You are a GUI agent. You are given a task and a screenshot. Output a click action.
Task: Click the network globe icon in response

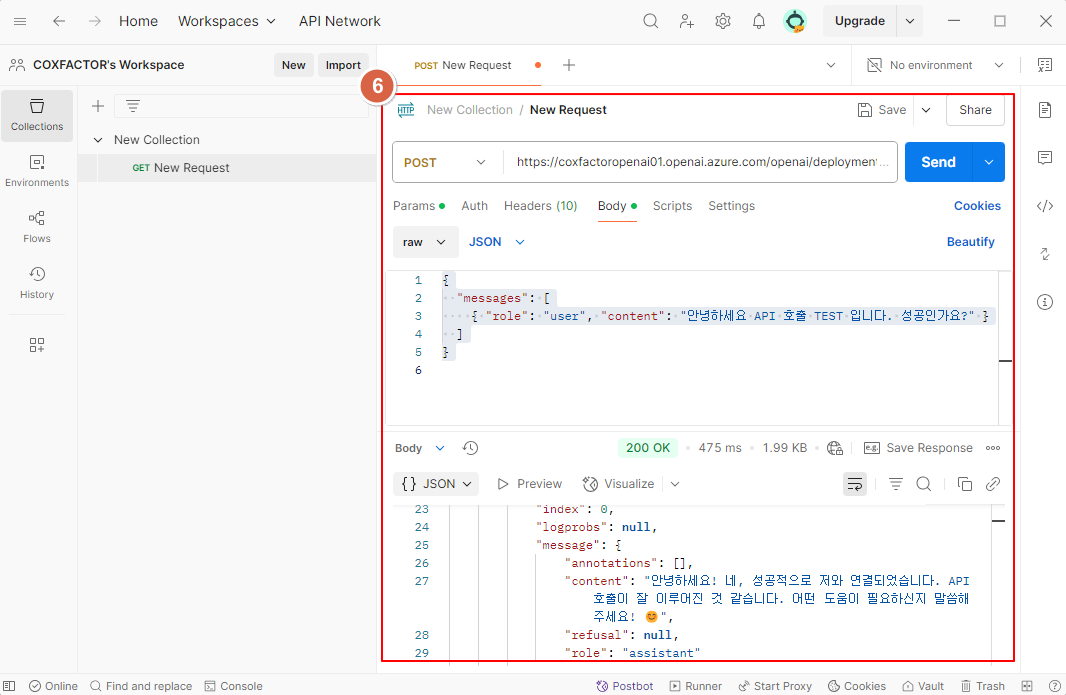point(835,448)
